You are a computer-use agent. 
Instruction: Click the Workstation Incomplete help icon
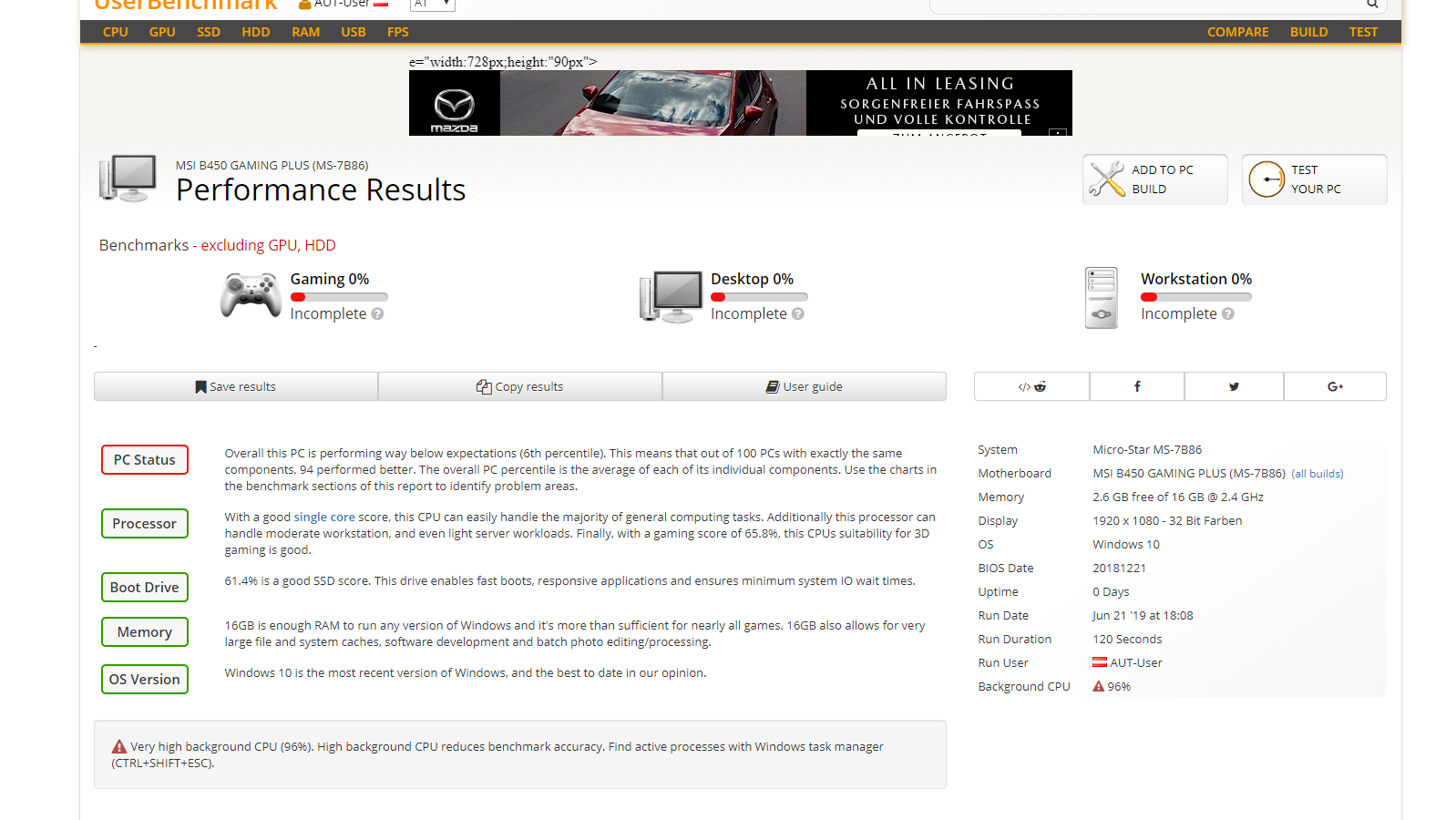click(1228, 313)
